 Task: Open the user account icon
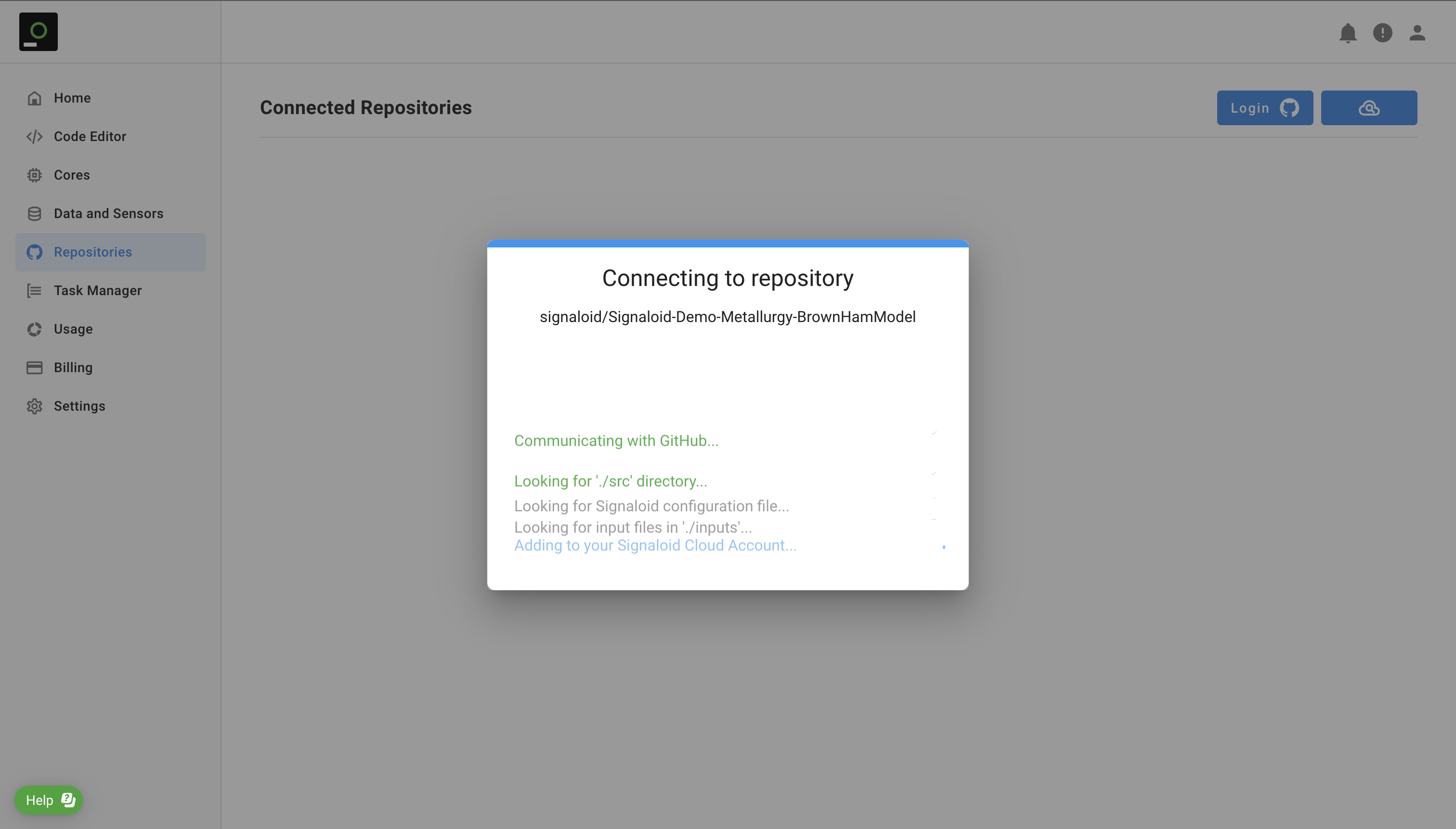pyautogui.click(x=1417, y=33)
